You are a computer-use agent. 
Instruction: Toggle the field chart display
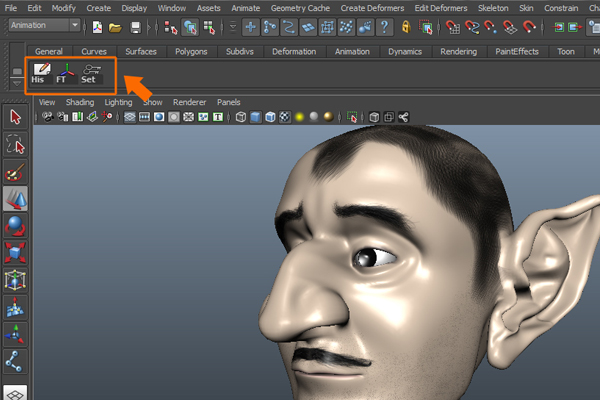point(188,117)
